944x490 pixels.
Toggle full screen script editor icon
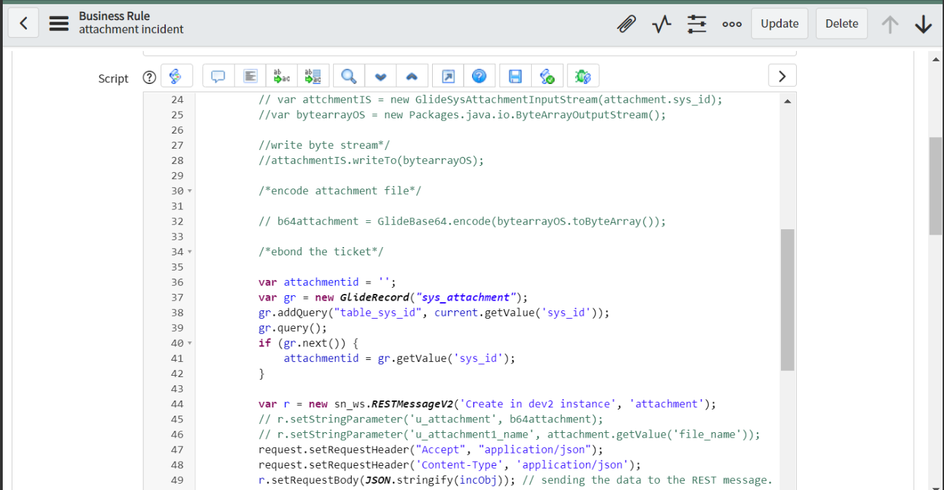[448, 76]
